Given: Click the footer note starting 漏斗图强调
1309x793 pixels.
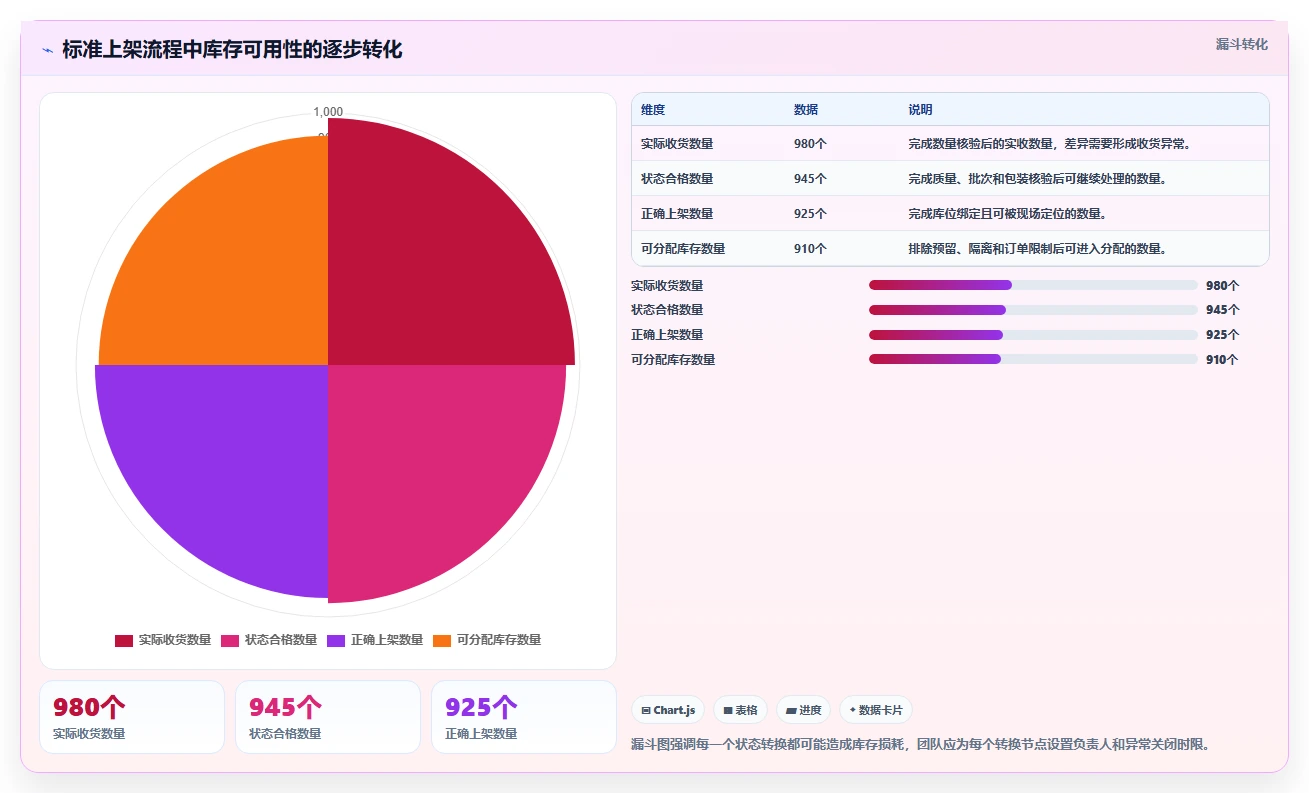Looking at the screenshot, I should pyautogui.click(x=921, y=745).
